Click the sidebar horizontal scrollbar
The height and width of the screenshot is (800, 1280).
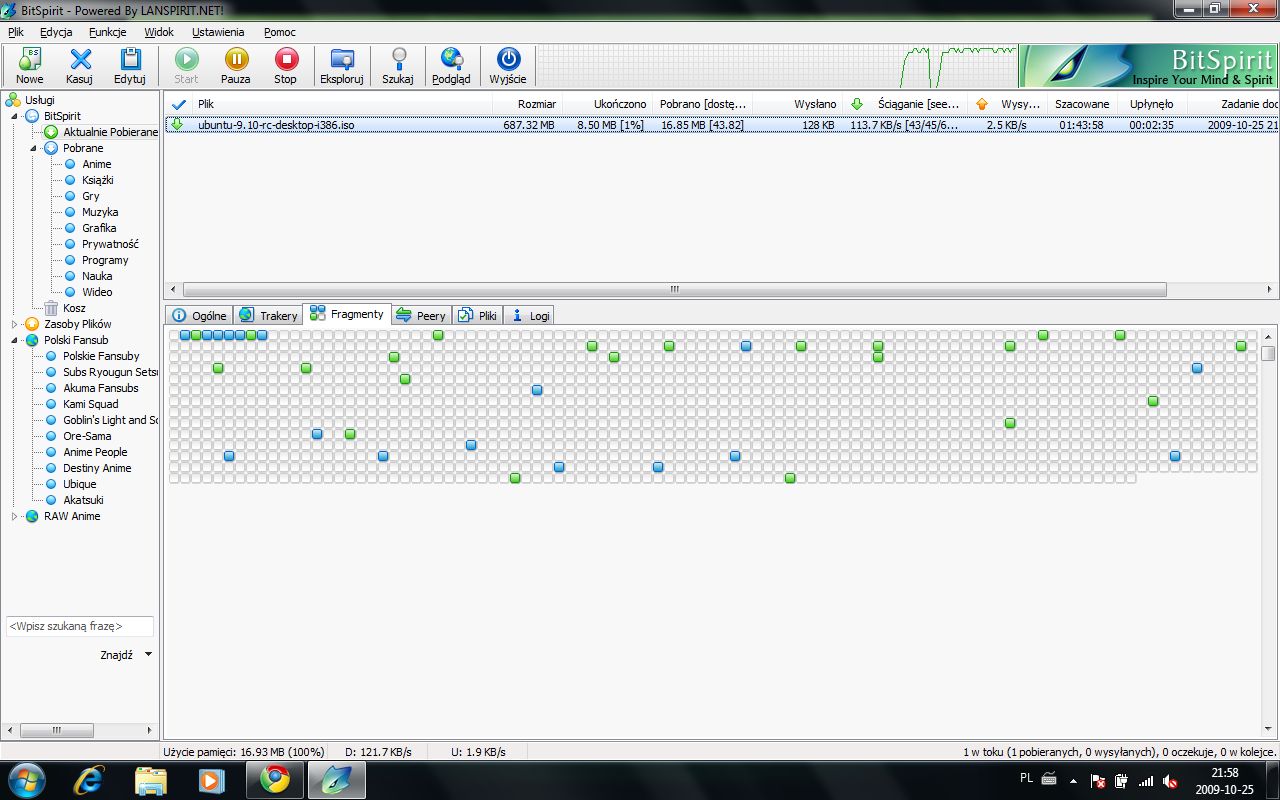tap(55, 731)
